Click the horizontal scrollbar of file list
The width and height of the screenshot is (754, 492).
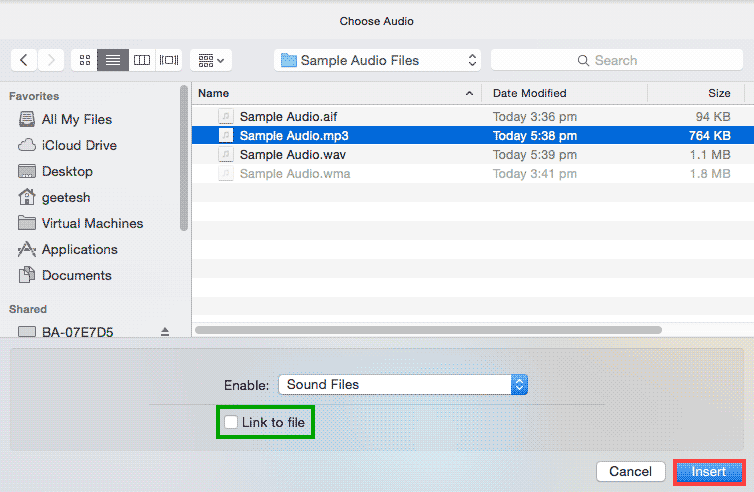coord(428,330)
